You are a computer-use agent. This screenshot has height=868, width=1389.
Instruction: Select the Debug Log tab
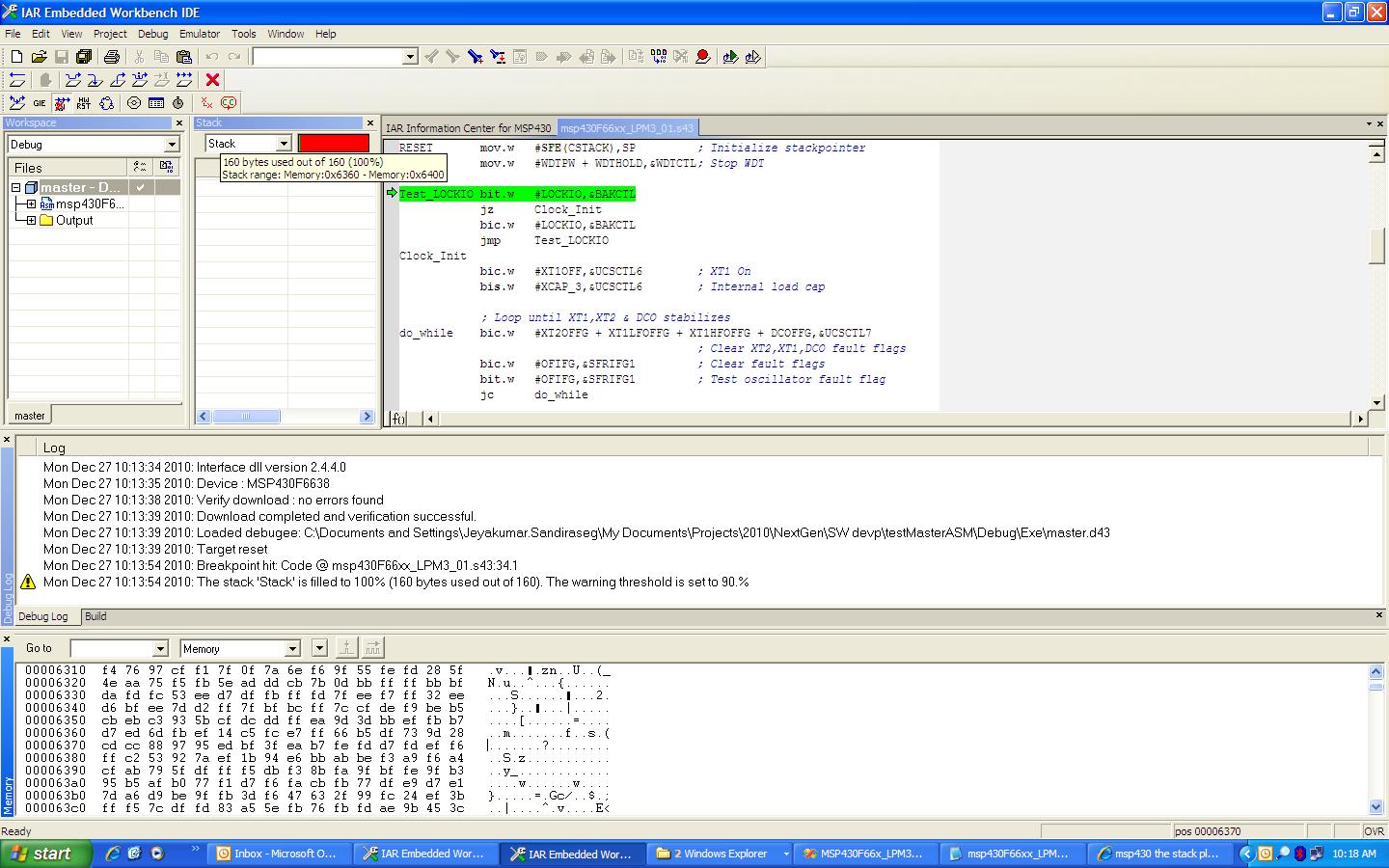tap(43, 616)
